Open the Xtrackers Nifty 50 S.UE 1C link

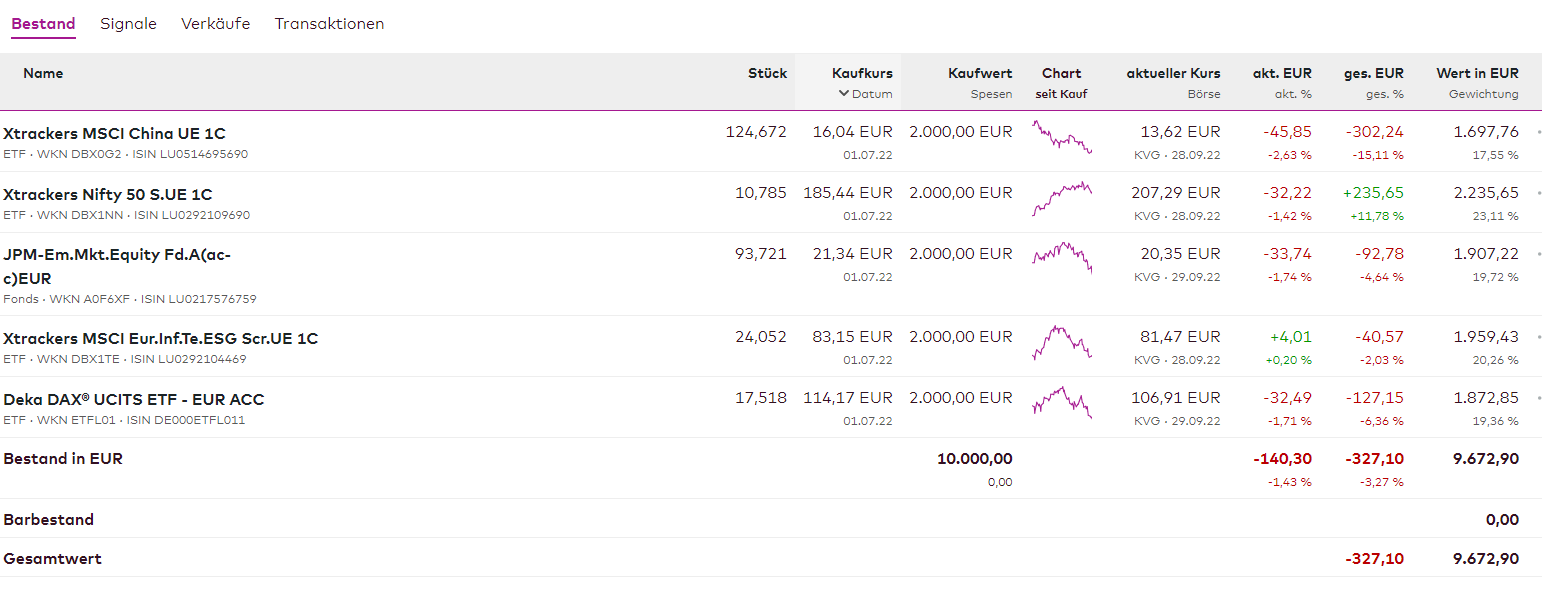click(108, 194)
